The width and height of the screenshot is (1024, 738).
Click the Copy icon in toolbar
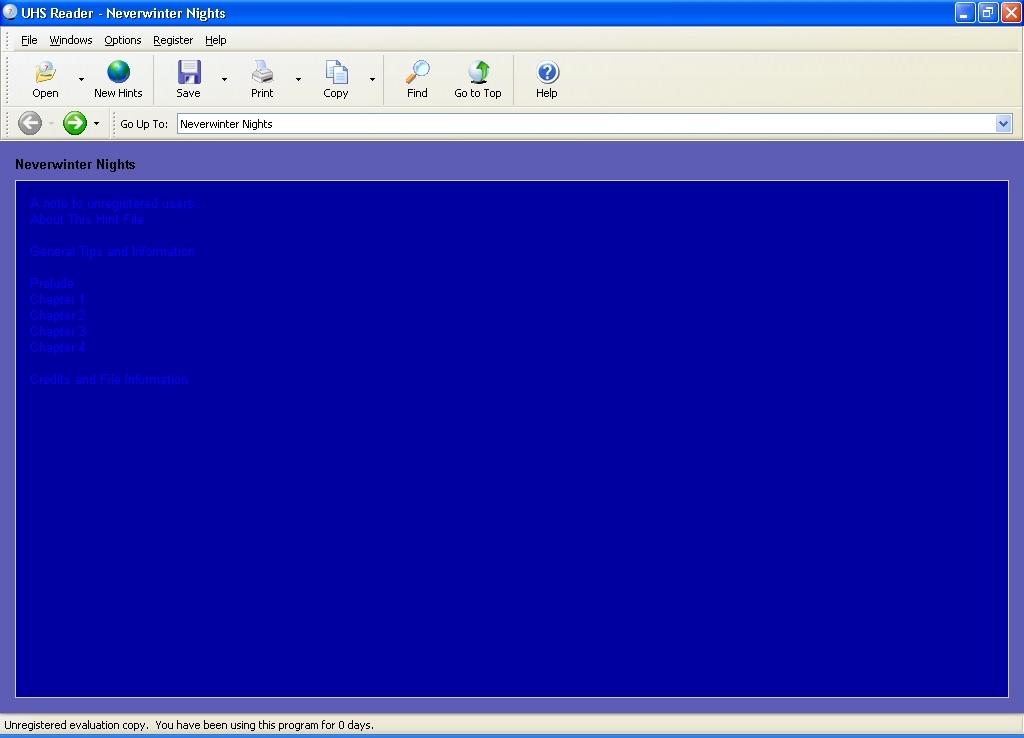click(x=336, y=73)
